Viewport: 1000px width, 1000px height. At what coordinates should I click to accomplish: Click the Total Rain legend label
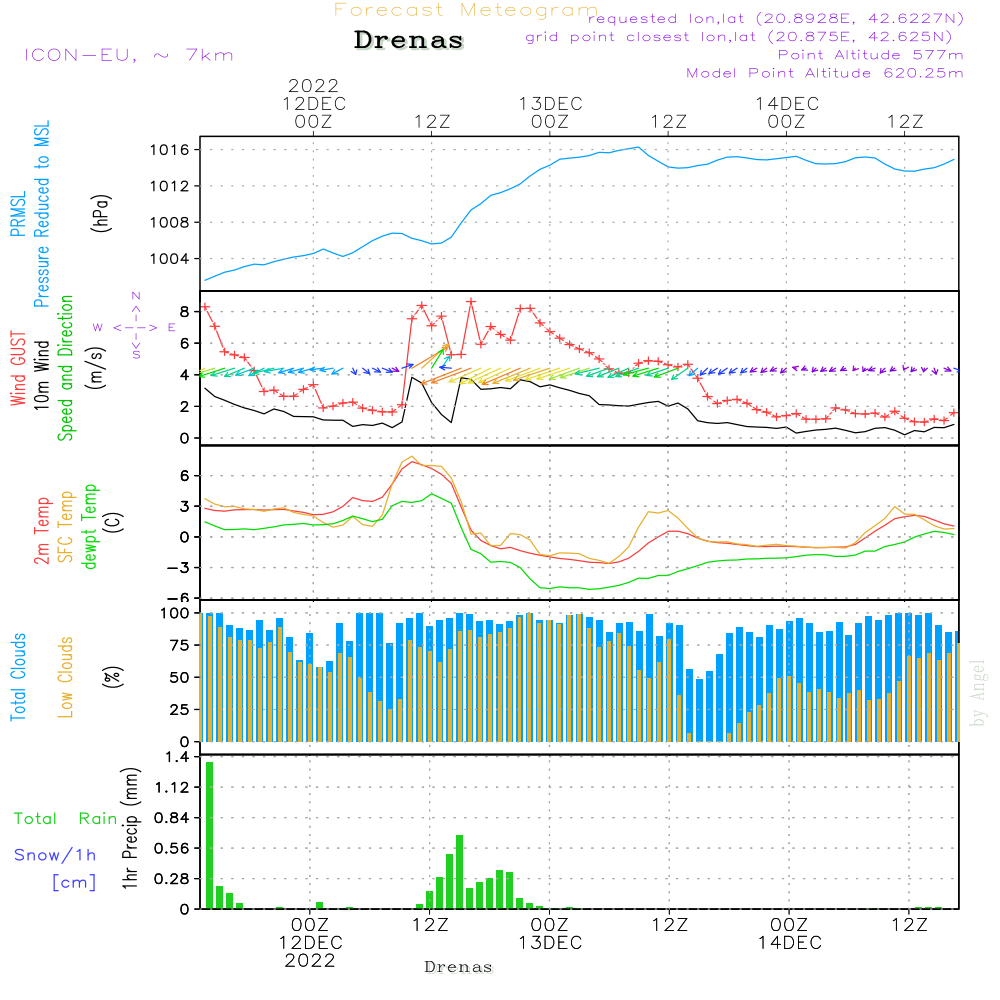(65, 818)
